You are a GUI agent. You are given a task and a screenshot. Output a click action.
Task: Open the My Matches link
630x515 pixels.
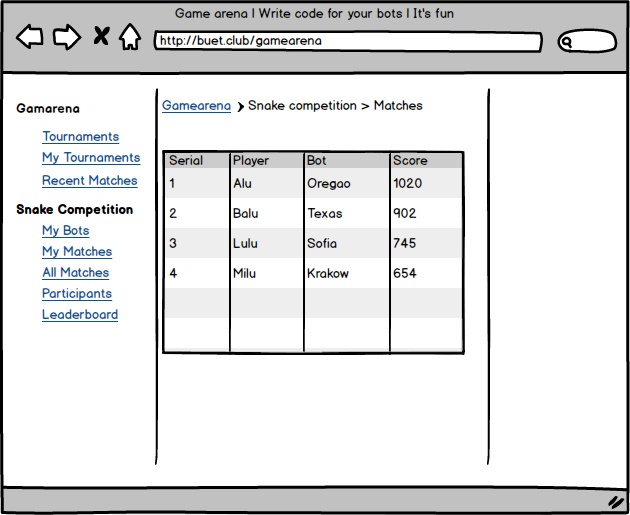pyautogui.click(x=77, y=251)
